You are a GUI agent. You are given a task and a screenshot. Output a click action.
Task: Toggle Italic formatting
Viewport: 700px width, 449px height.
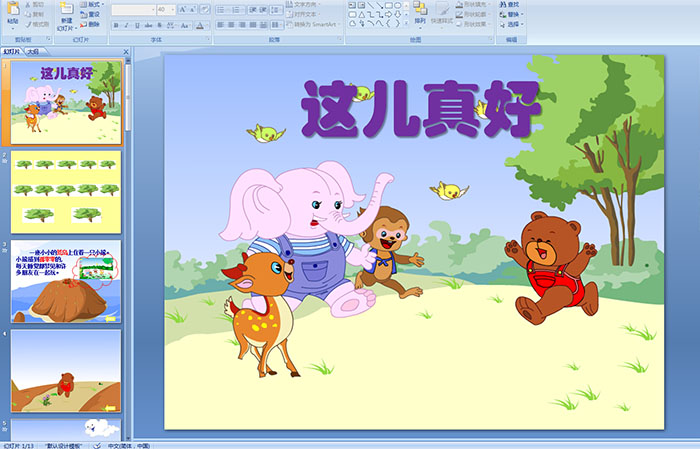(x=126, y=25)
